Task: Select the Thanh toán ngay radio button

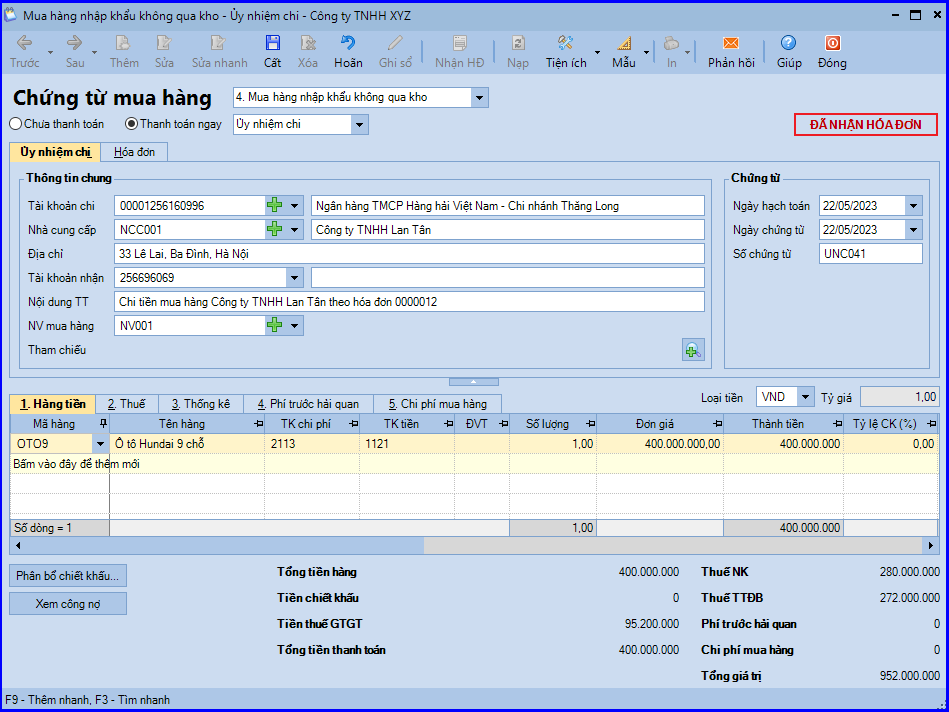Action: click(x=131, y=124)
